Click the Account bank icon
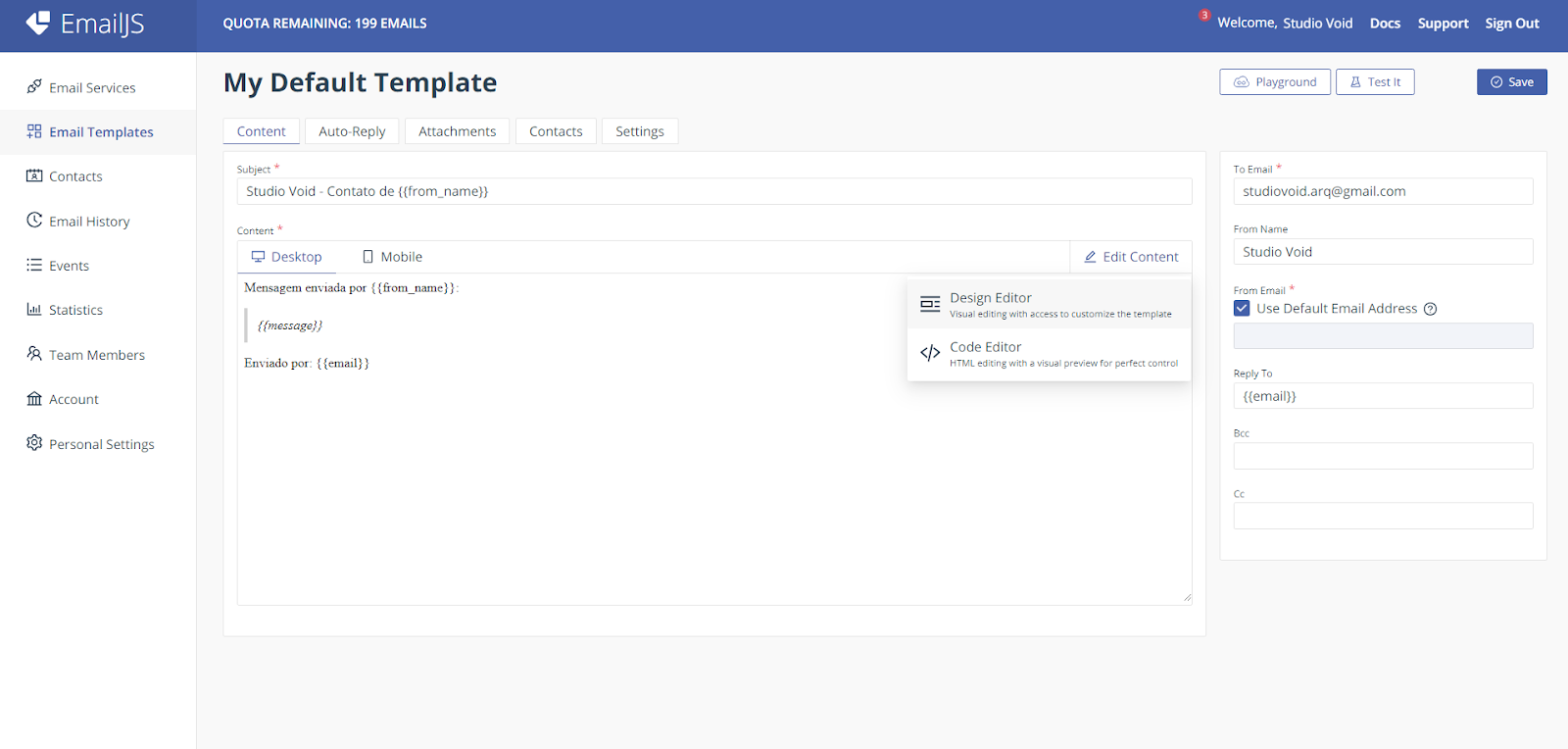Image resolution: width=1568 pixels, height=749 pixels. click(x=34, y=398)
